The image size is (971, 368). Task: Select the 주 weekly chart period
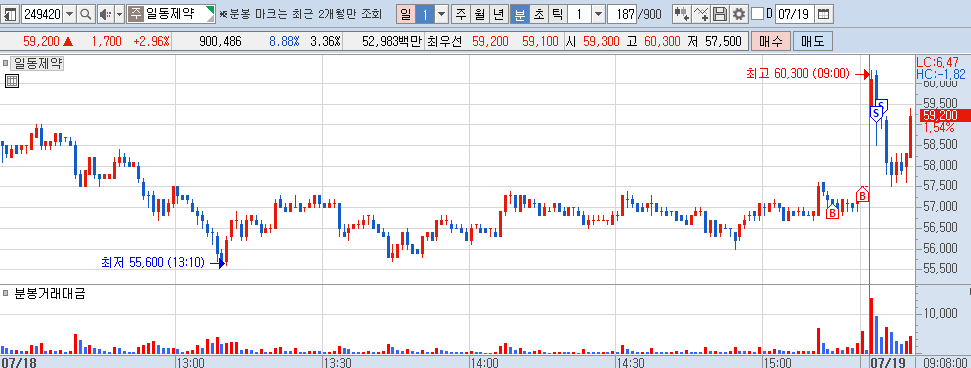coord(461,14)
